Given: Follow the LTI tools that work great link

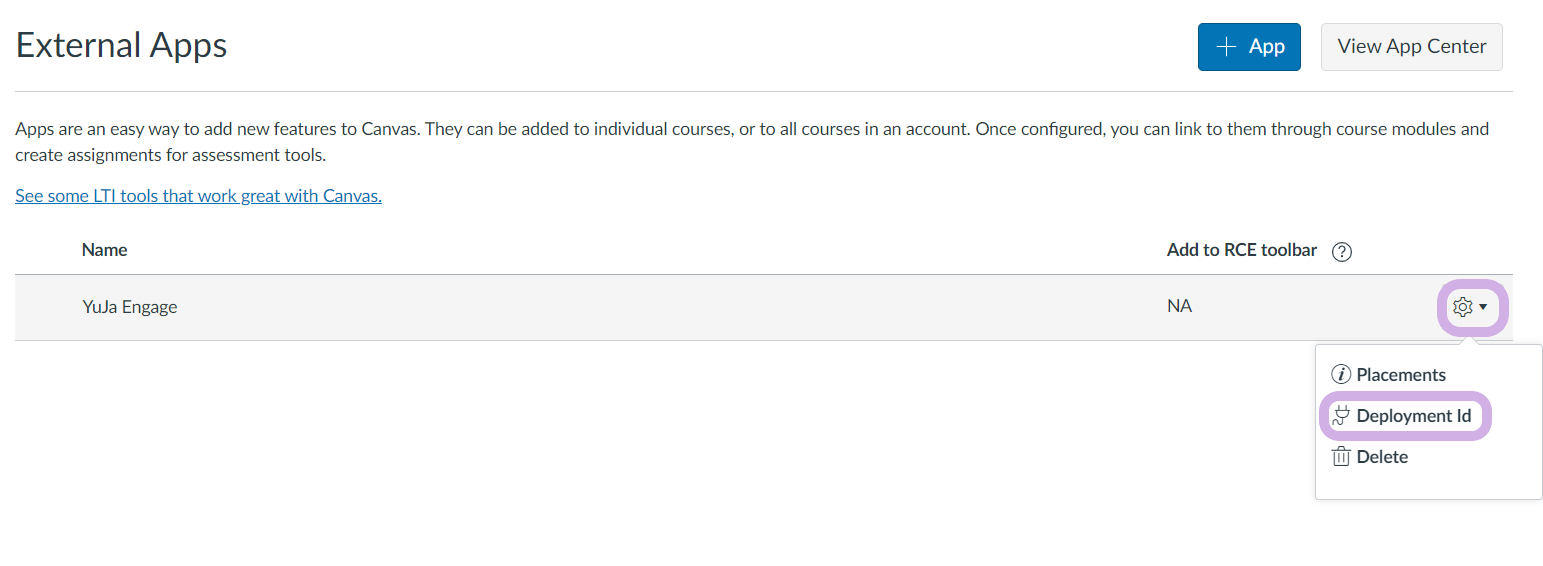Looking at the screenshot, I should pos(198,196).
